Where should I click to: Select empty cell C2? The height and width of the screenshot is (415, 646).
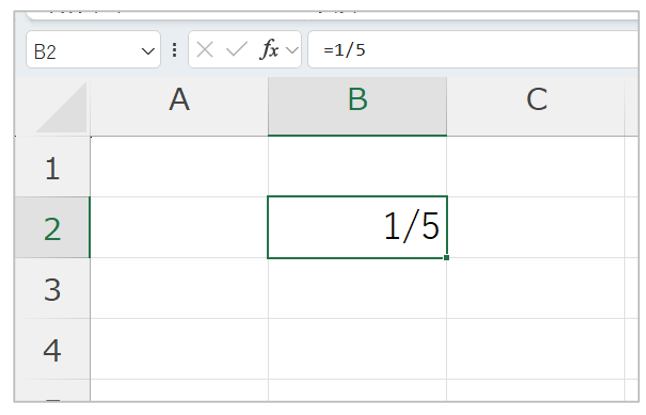[x=536, y=227]
